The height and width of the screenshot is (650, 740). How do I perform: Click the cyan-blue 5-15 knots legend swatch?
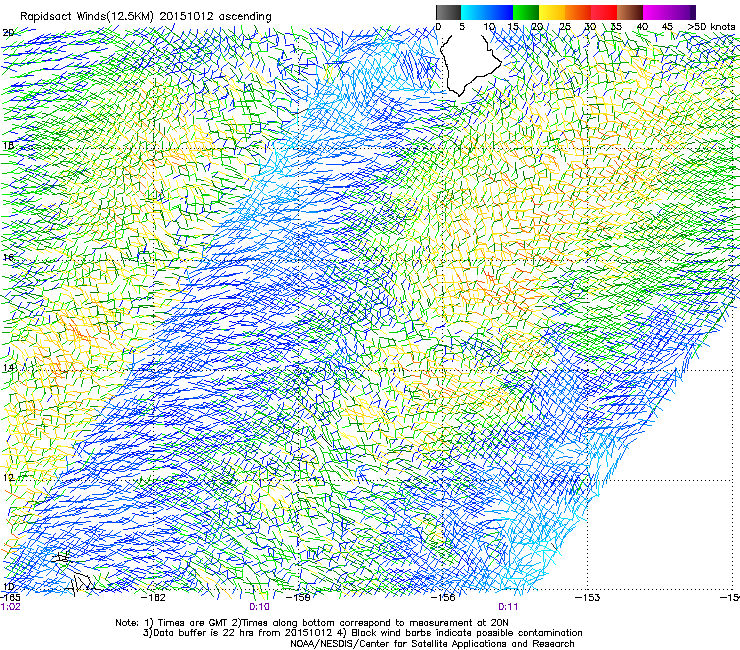487,12
